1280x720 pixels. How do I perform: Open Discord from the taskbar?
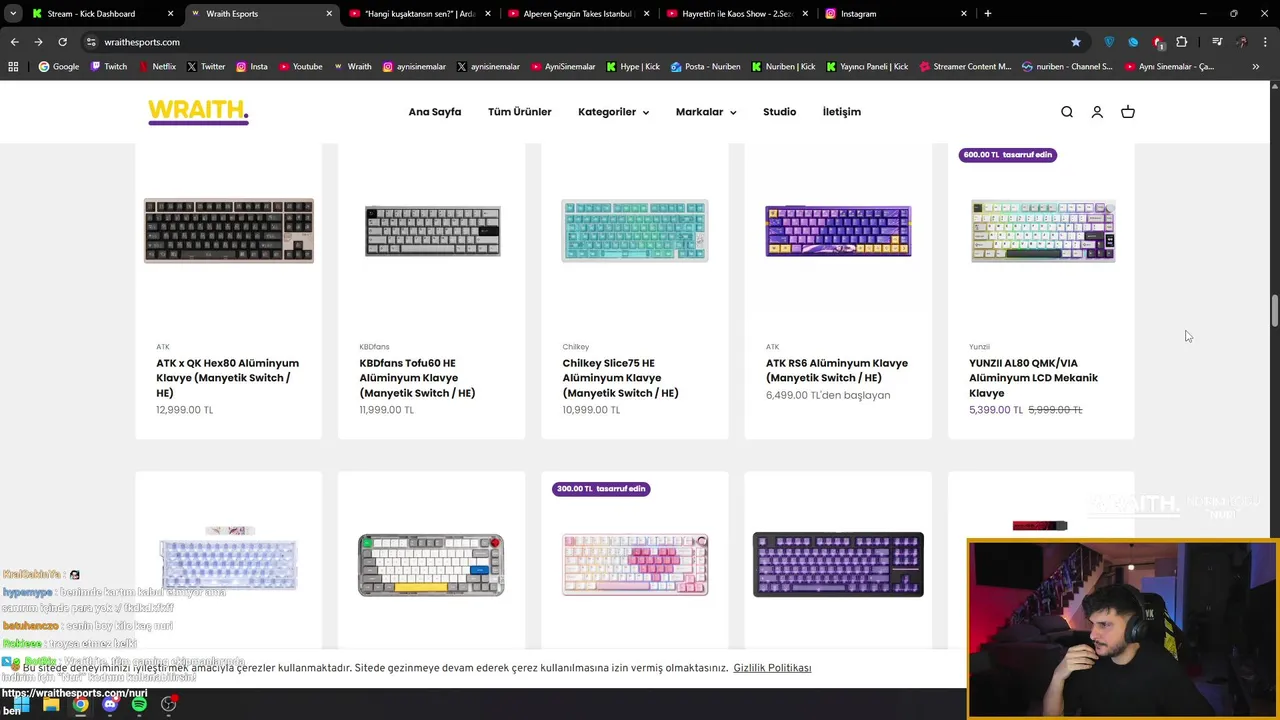pyautogui.click(x=110, y=704)
